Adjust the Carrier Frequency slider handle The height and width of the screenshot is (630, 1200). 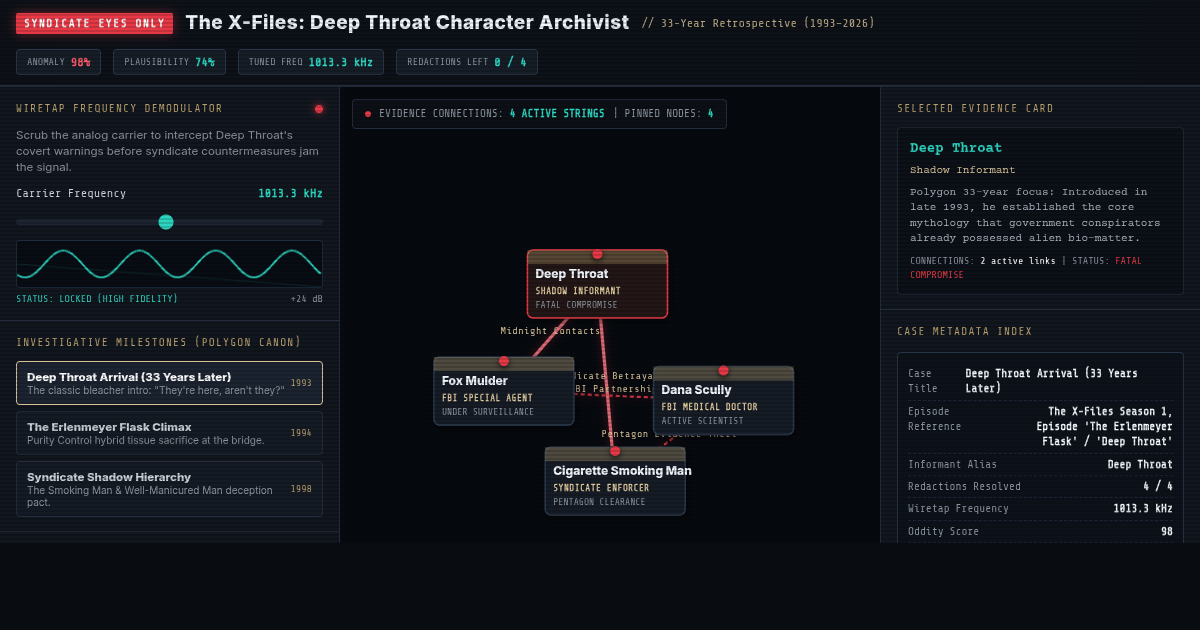pos(166,222)
